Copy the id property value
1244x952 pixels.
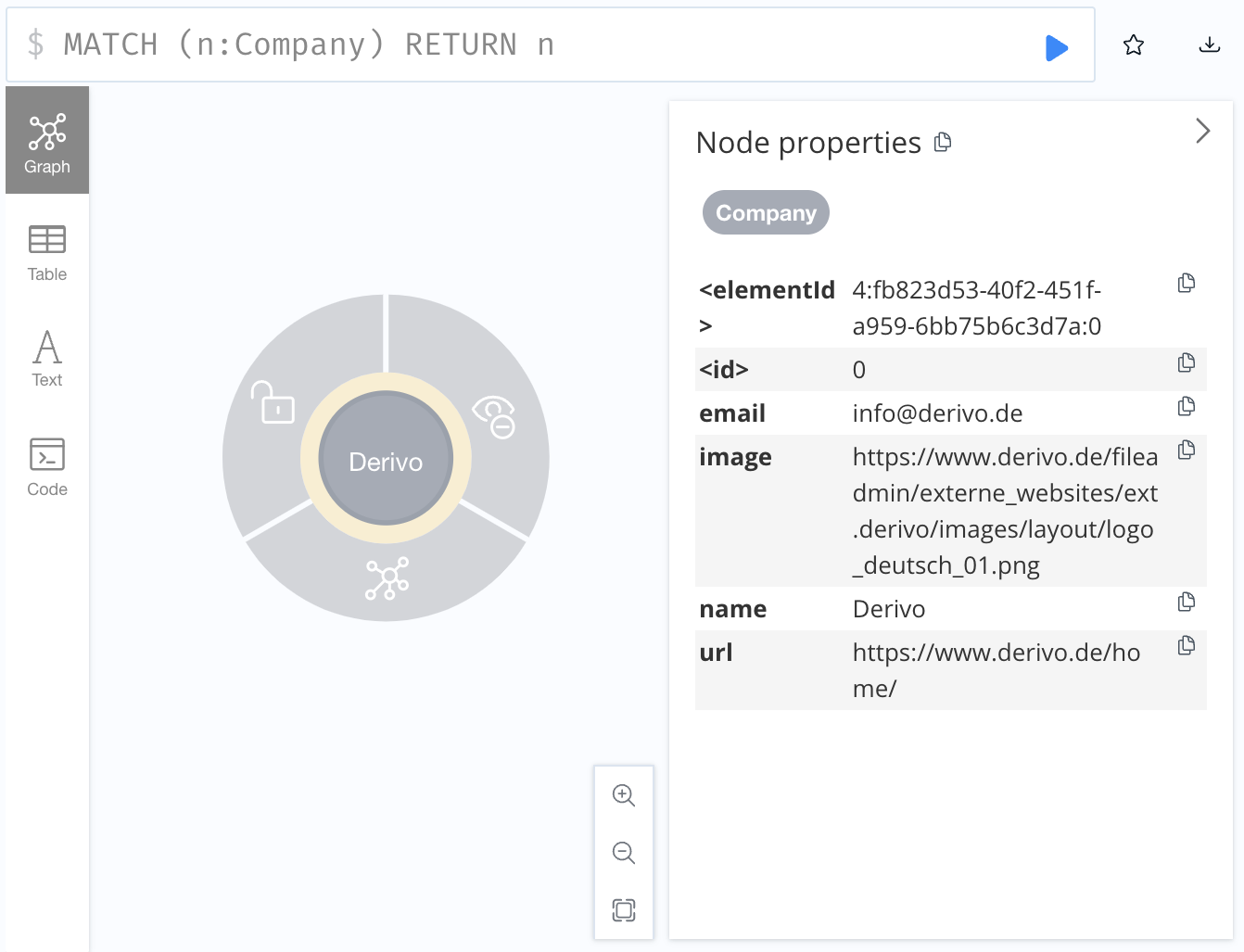(1186, 363)
